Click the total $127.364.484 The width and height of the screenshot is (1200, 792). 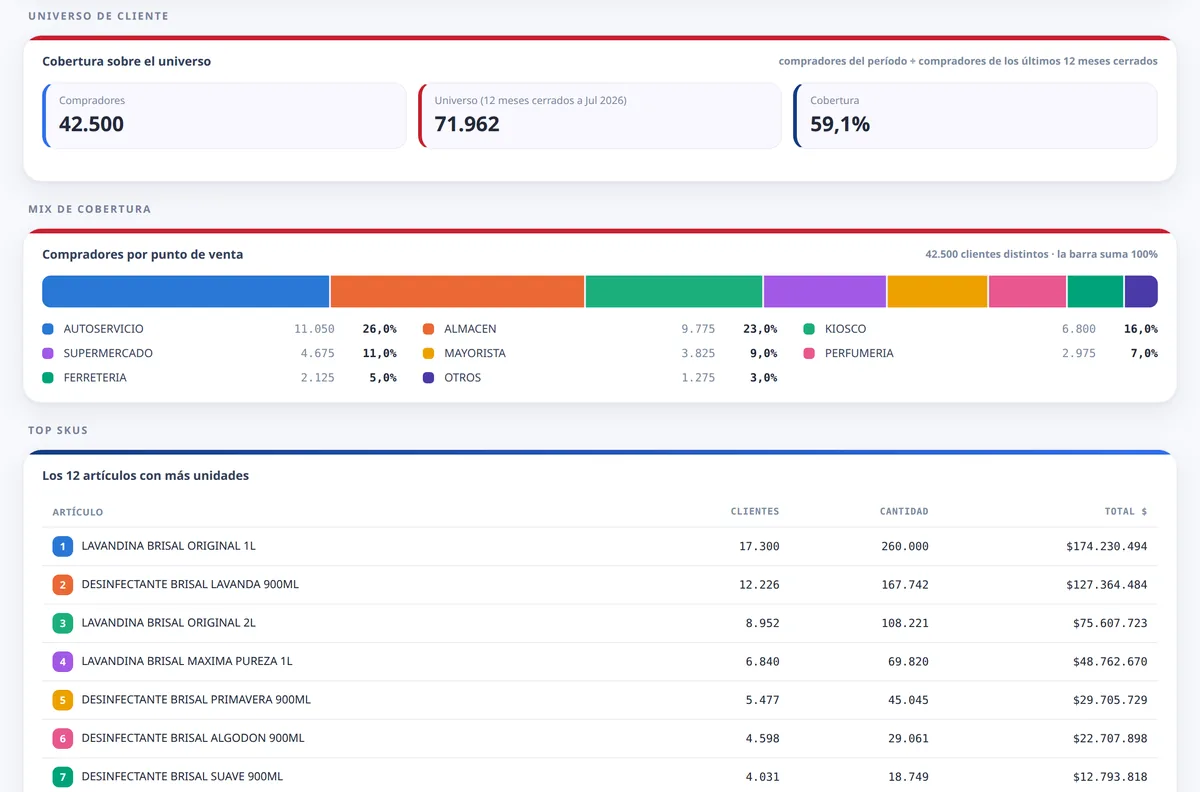pos(1107,584)
